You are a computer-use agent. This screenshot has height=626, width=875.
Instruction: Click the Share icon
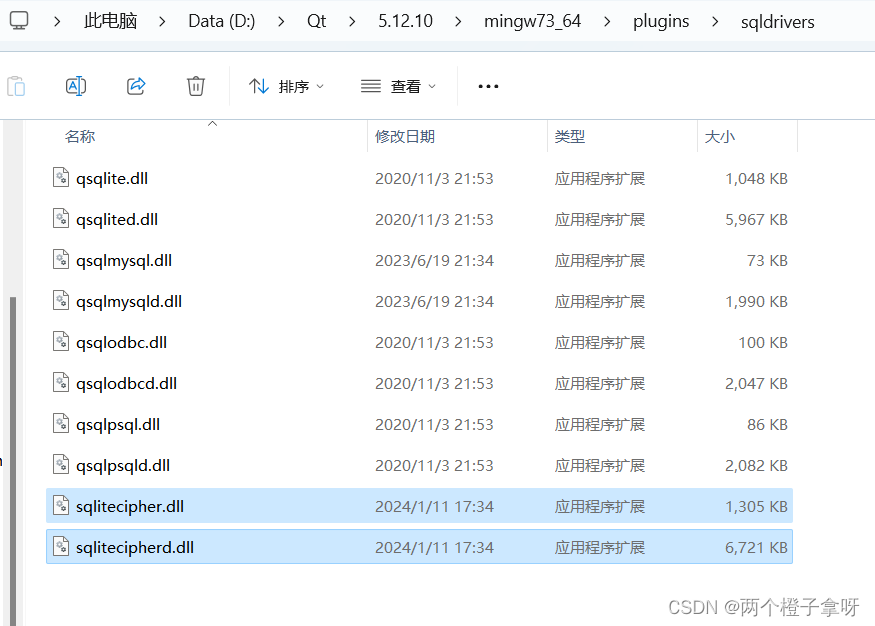tap(136, 86)
